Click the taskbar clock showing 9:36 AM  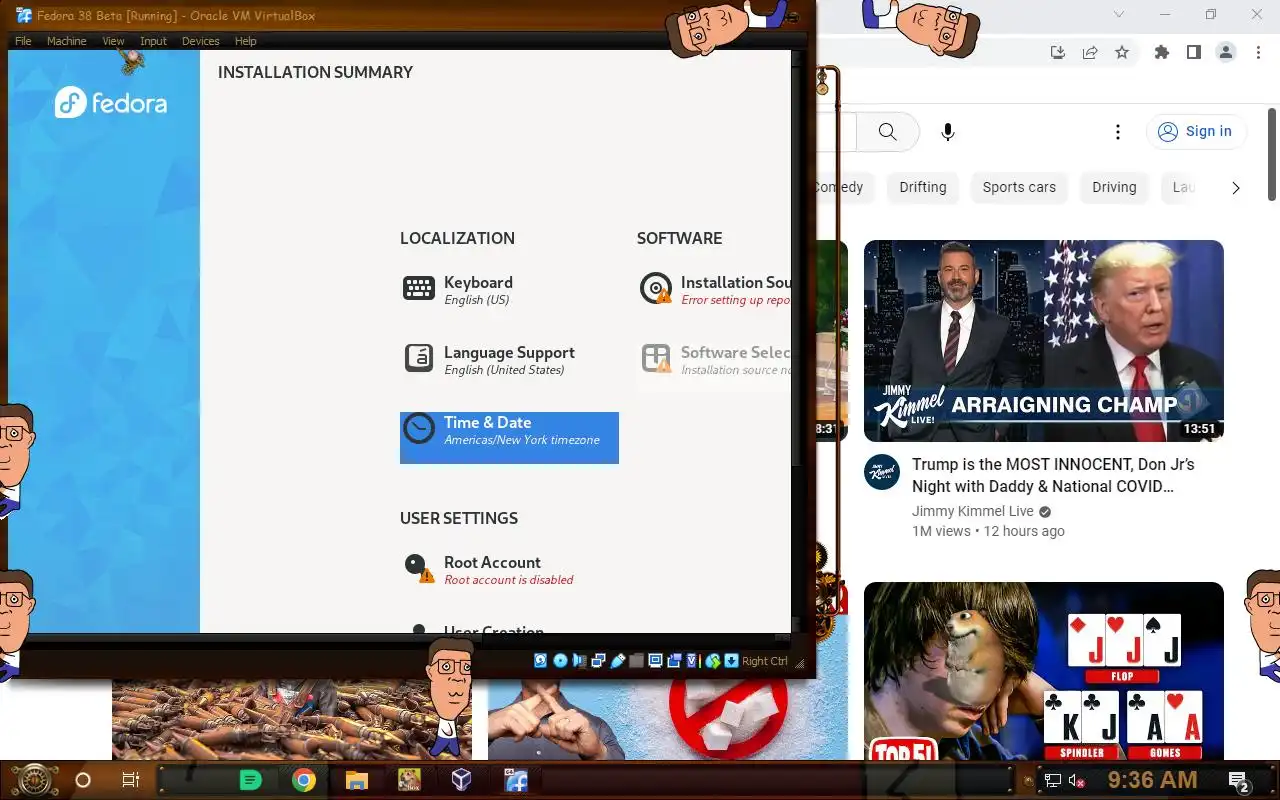point(1152,780)
